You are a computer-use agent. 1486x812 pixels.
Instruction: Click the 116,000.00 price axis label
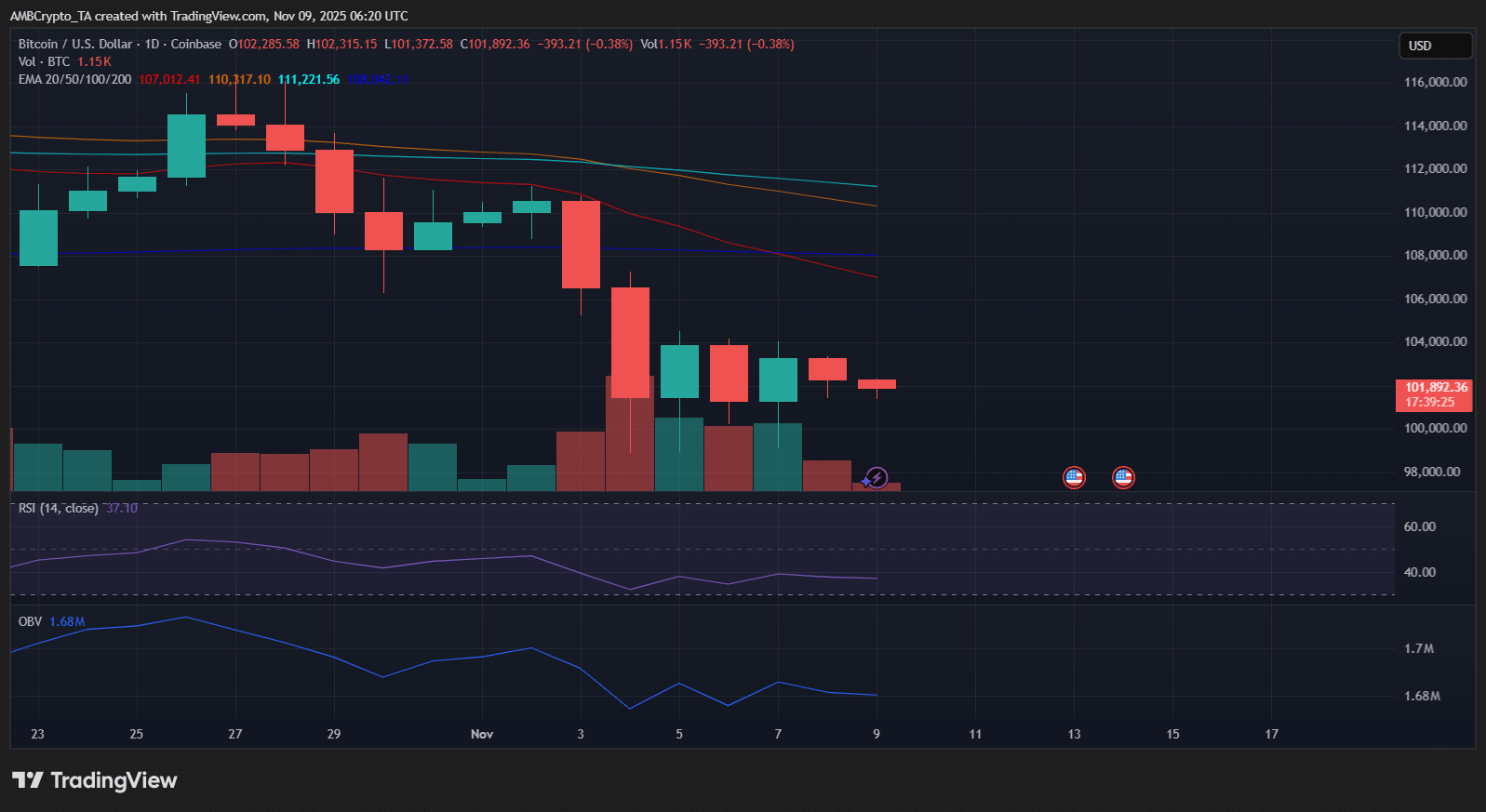click(x=1435, y=82)
